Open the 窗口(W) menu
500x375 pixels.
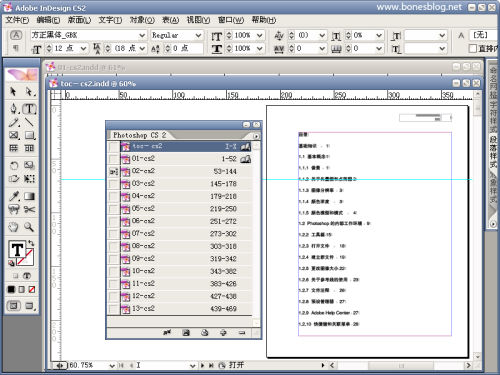pos(231,20)
